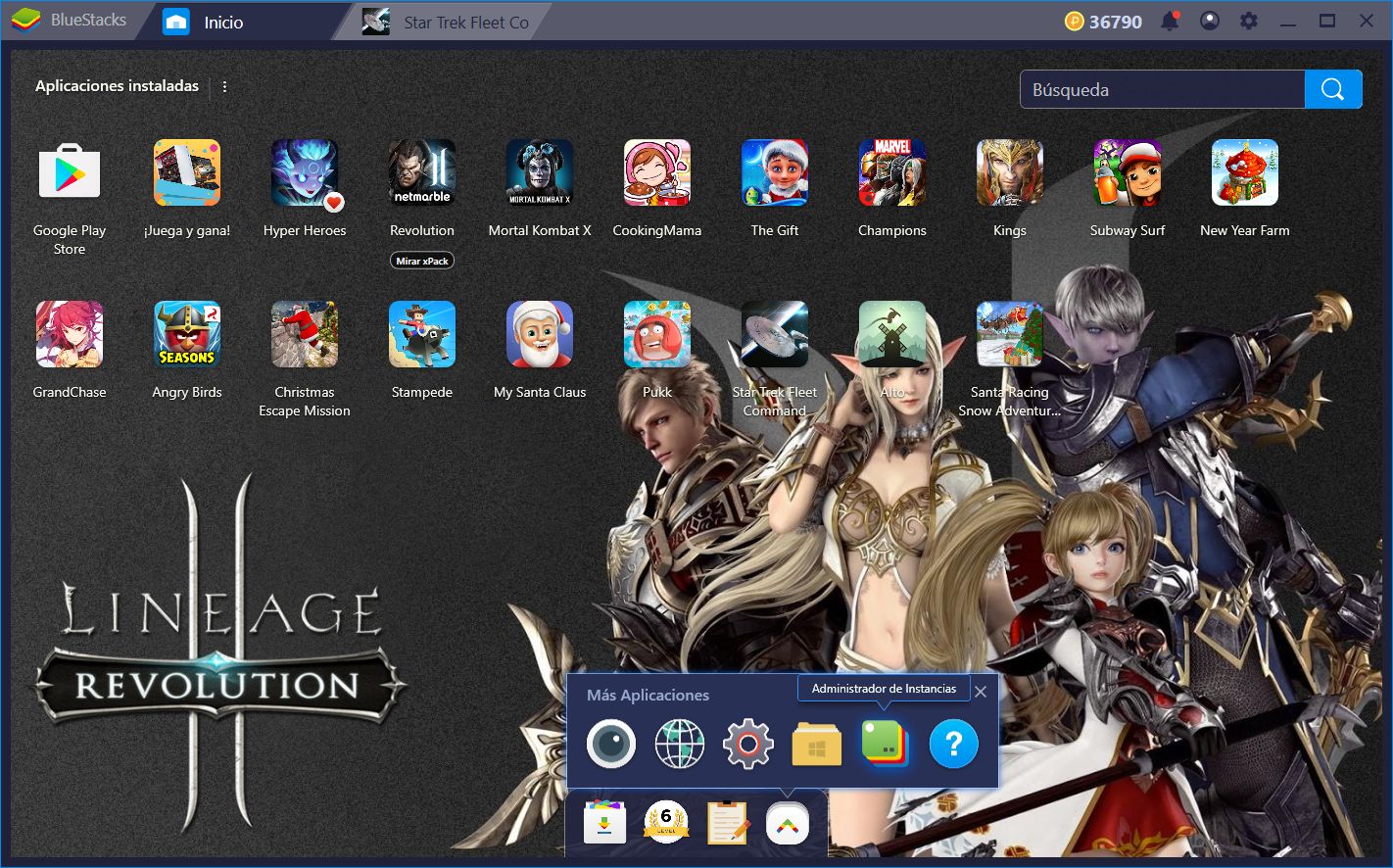Open the app download center dock icon

click(605, 822)
